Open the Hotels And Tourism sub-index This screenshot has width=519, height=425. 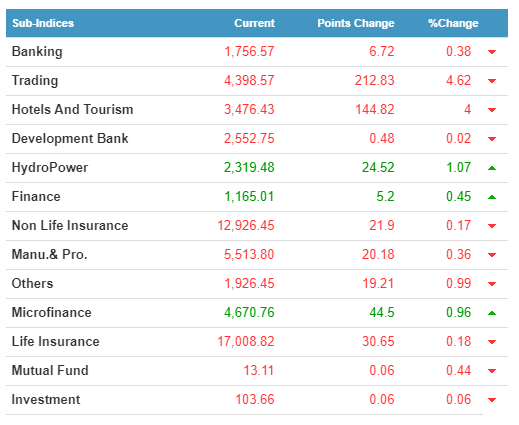pyautogui.click(x=72, y=109)
